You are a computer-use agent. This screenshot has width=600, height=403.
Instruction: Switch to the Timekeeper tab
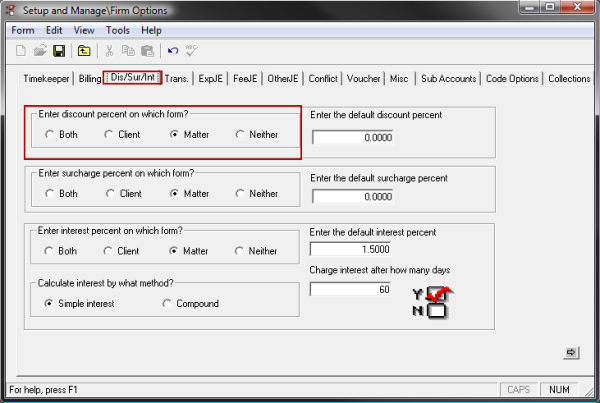click(x=47, y=78)
